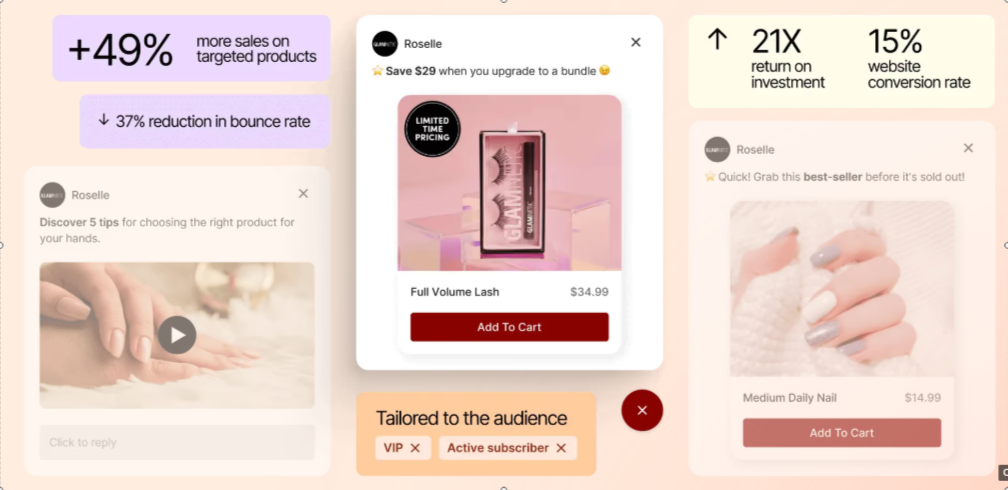
Task: Remove the VIP audience tag
Action: 415,448
